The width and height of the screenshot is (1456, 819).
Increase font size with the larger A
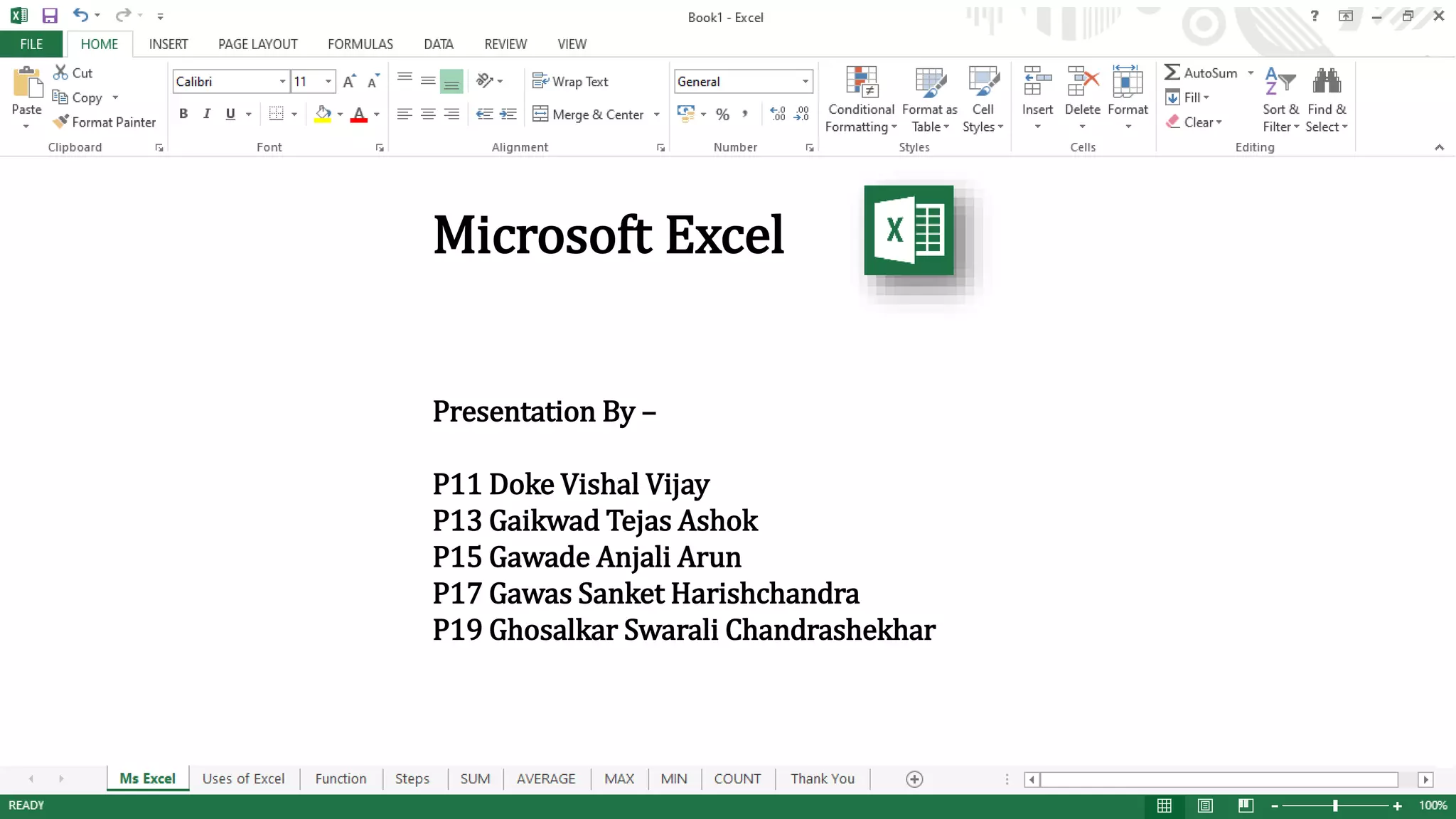click(x=349, y=81)
